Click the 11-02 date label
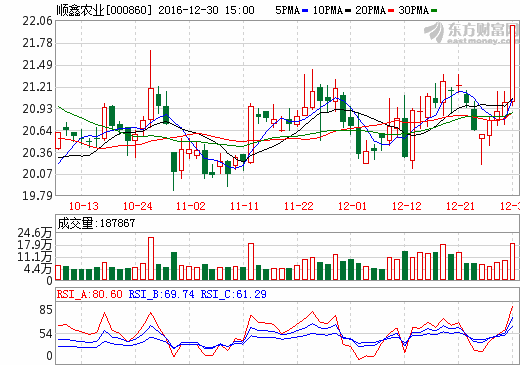This screenshot has width=520, height=365. [191, 206]
